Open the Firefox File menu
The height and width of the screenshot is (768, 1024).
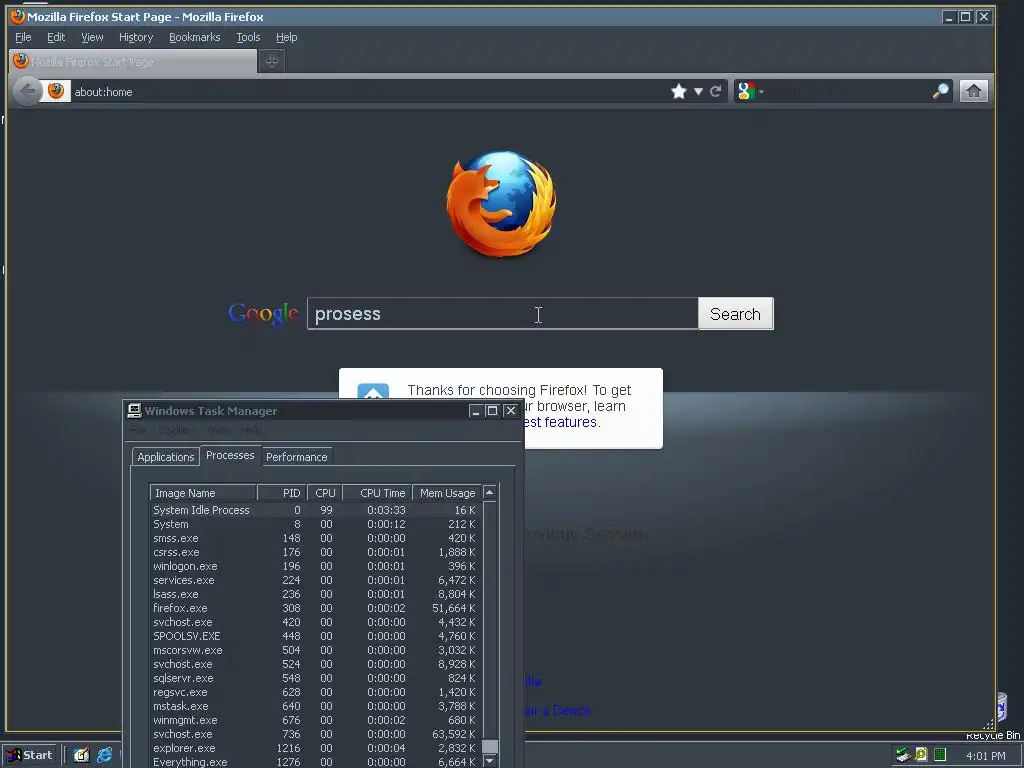[23, 37]
